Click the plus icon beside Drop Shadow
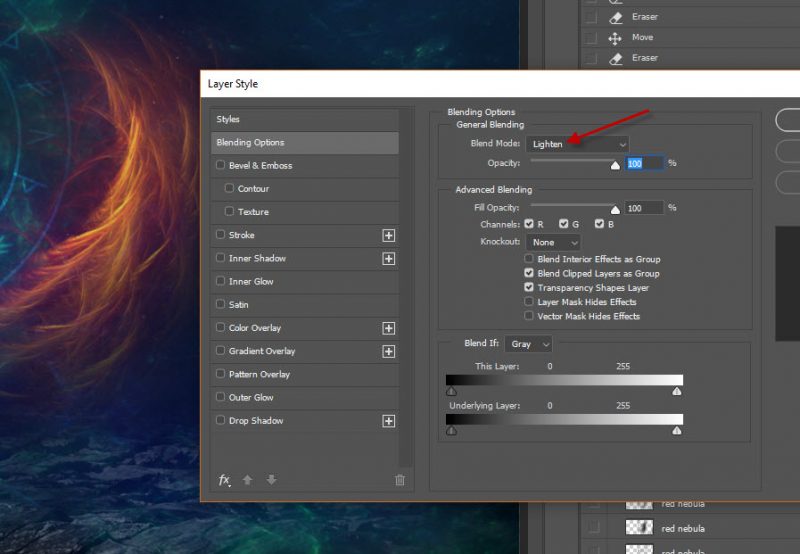This screenshot has height=554, width=800. point(389,421)
